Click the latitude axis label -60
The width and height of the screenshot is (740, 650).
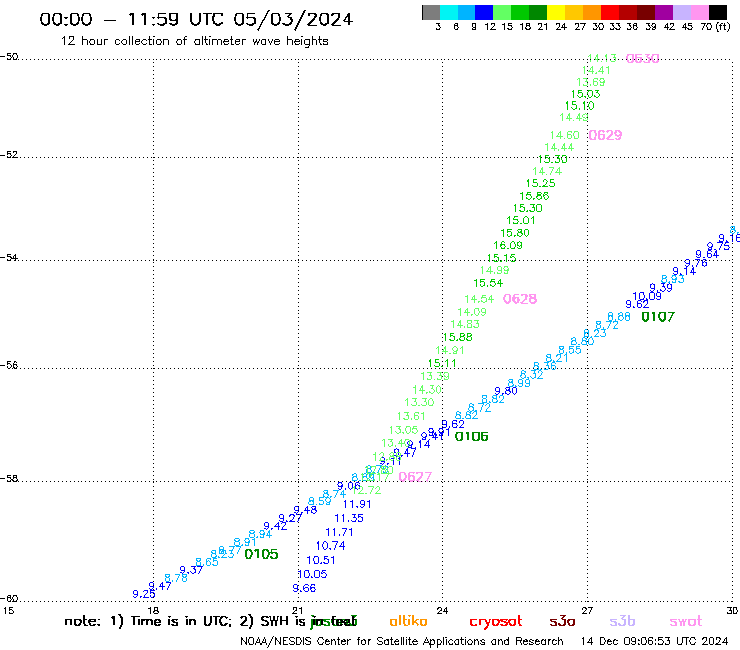(x=9, y=599)
